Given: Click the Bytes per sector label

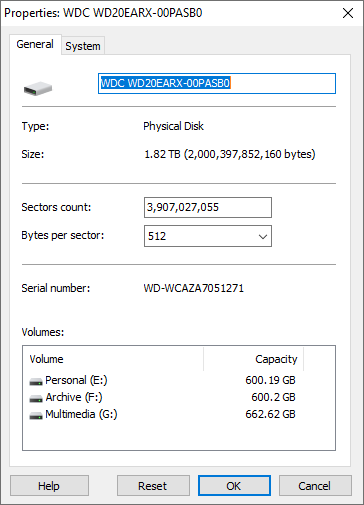Looking at the screenshot, I should click(63, 235).
